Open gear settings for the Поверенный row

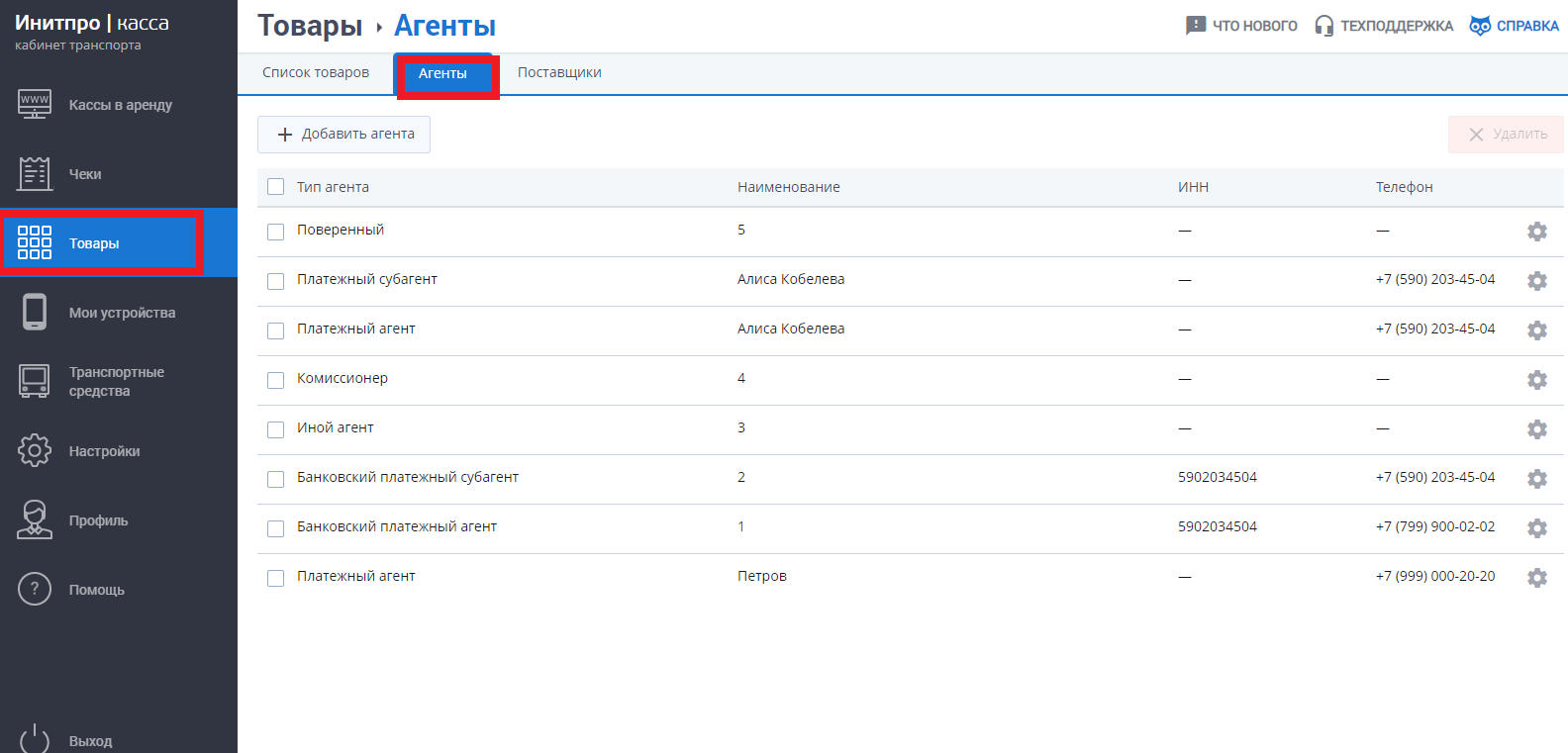click(1536, 232)
